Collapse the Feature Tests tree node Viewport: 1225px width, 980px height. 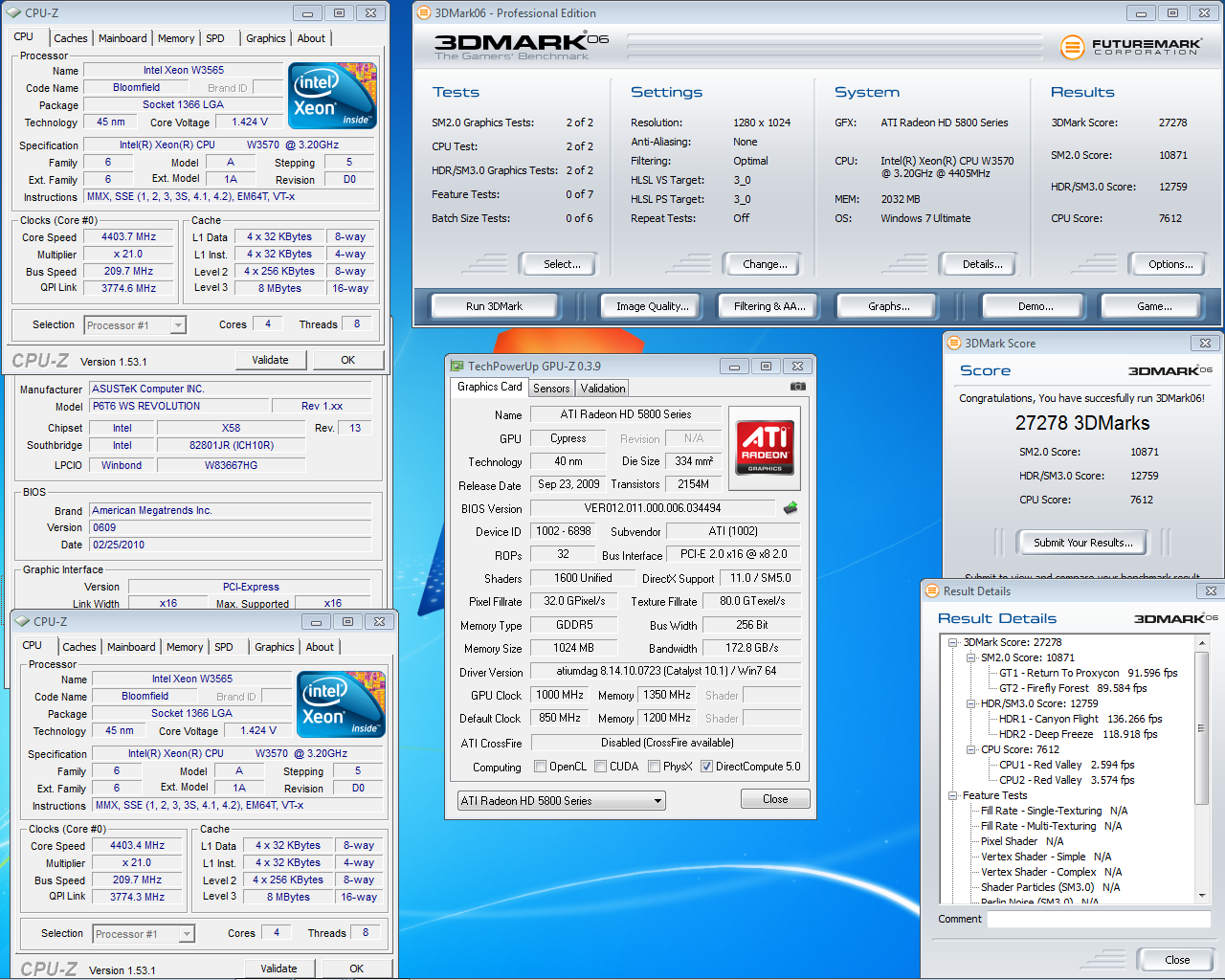click(x=953, y=795)
